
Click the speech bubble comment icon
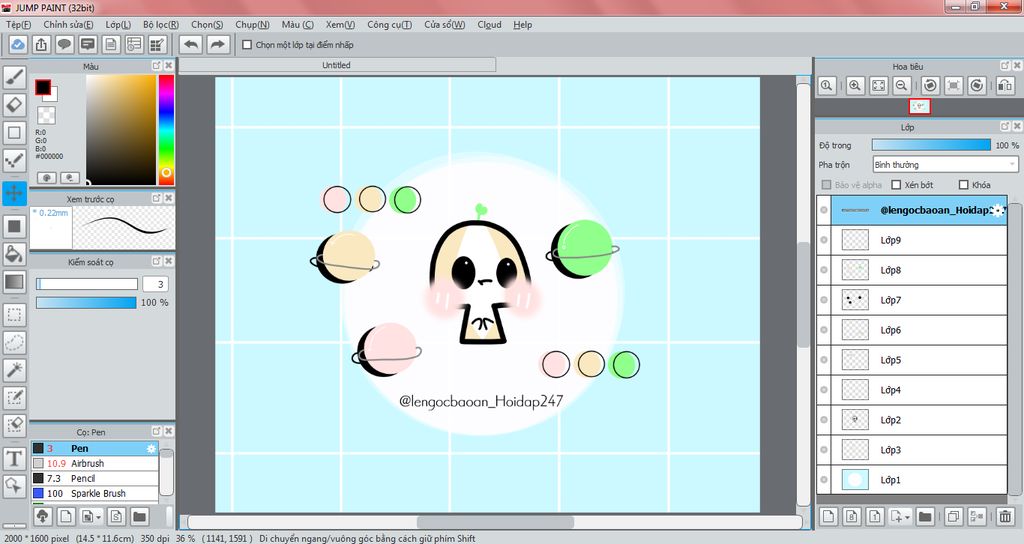pos(64,44)
